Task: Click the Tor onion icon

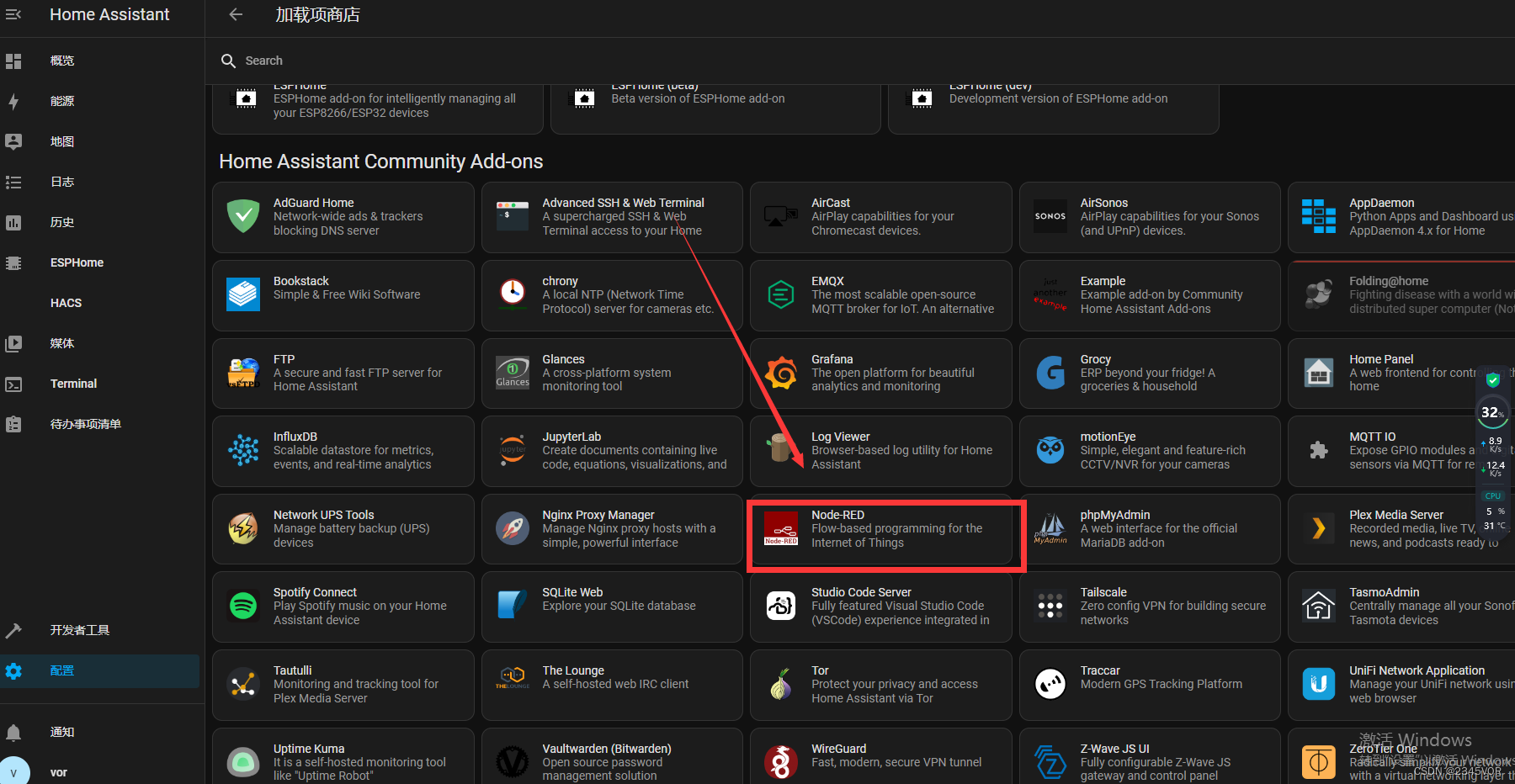Action: tap(781, 684)
